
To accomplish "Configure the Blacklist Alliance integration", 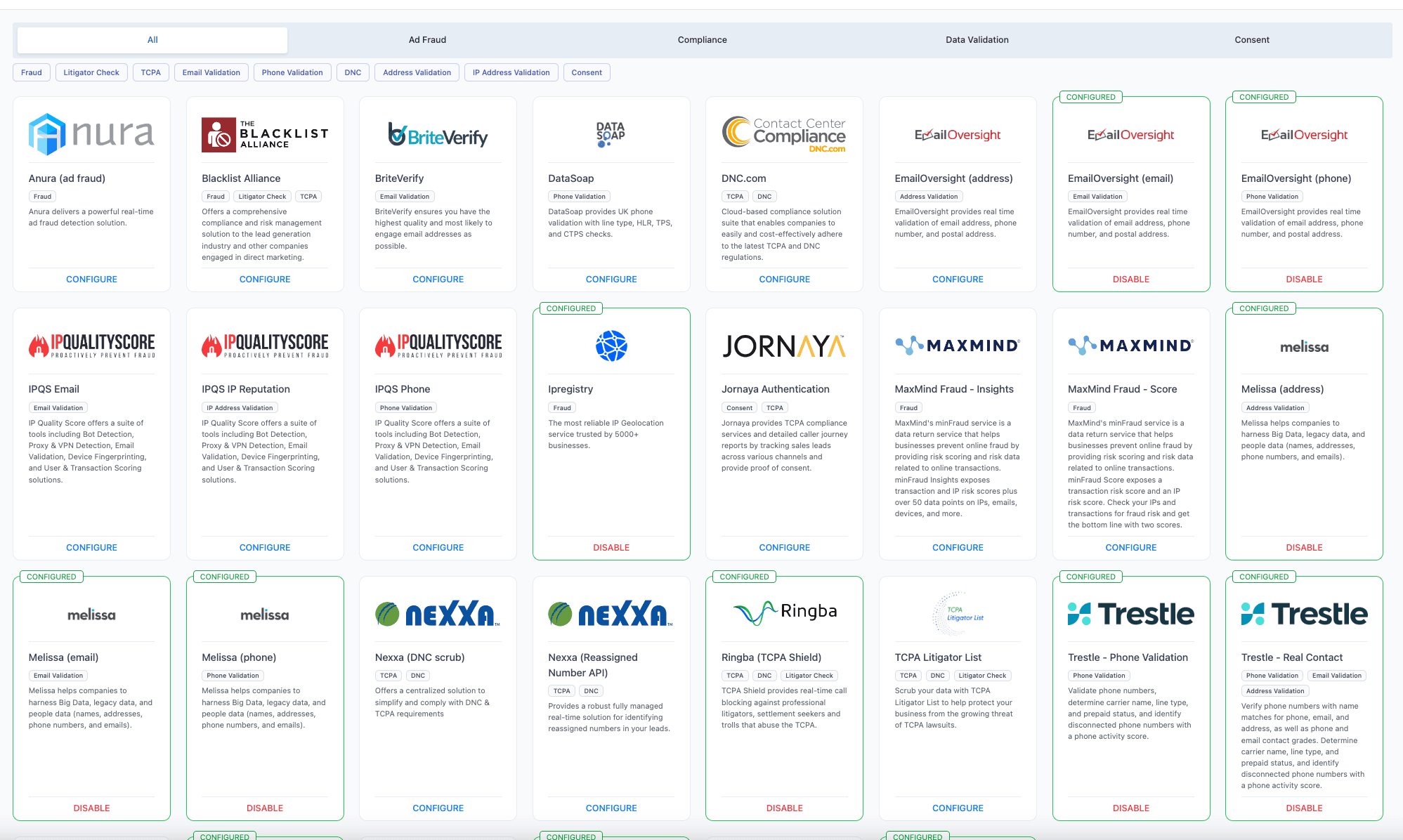I will click(265, 280).
